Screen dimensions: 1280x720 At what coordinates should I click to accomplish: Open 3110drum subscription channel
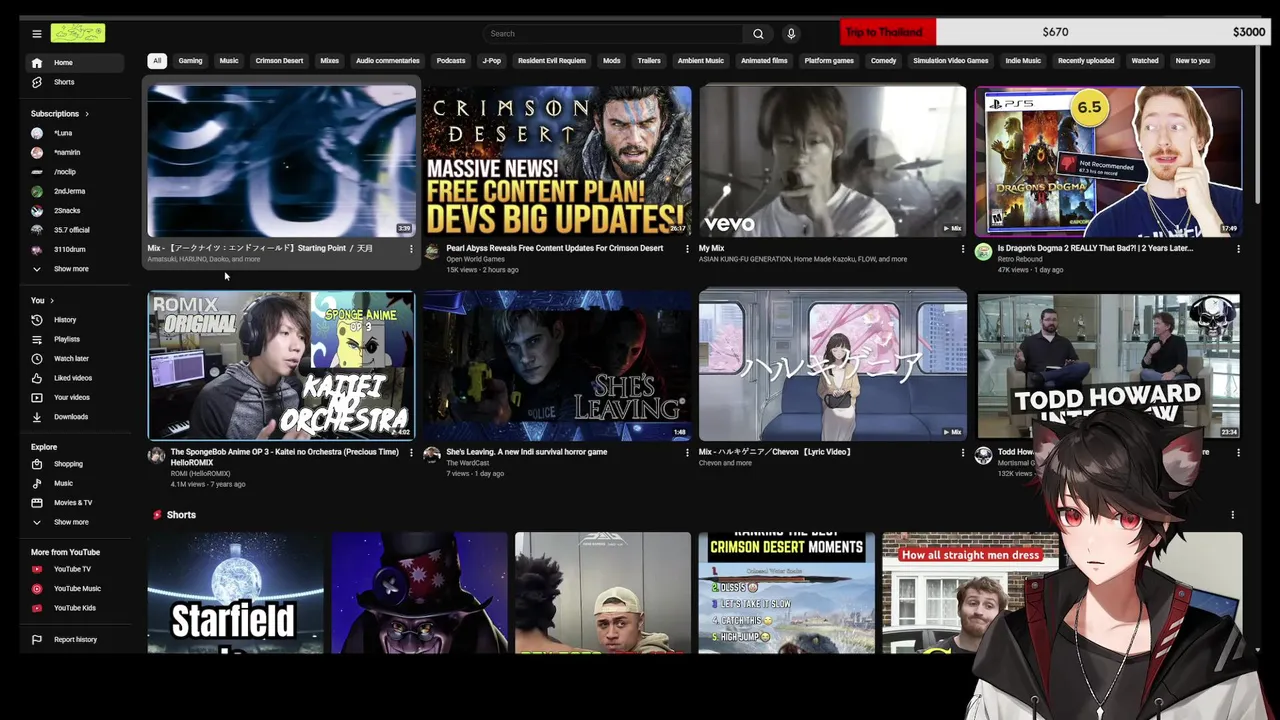pyautogui.click(x=75, y=249)
